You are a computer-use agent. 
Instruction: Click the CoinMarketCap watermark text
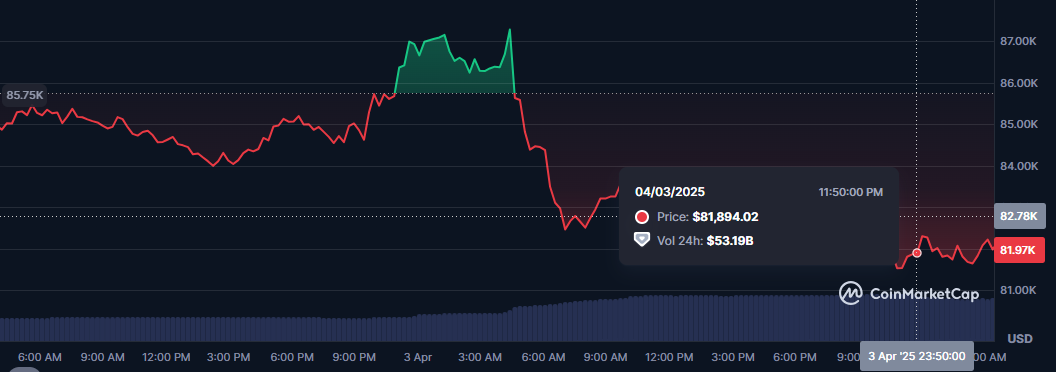tap(925, 294)
